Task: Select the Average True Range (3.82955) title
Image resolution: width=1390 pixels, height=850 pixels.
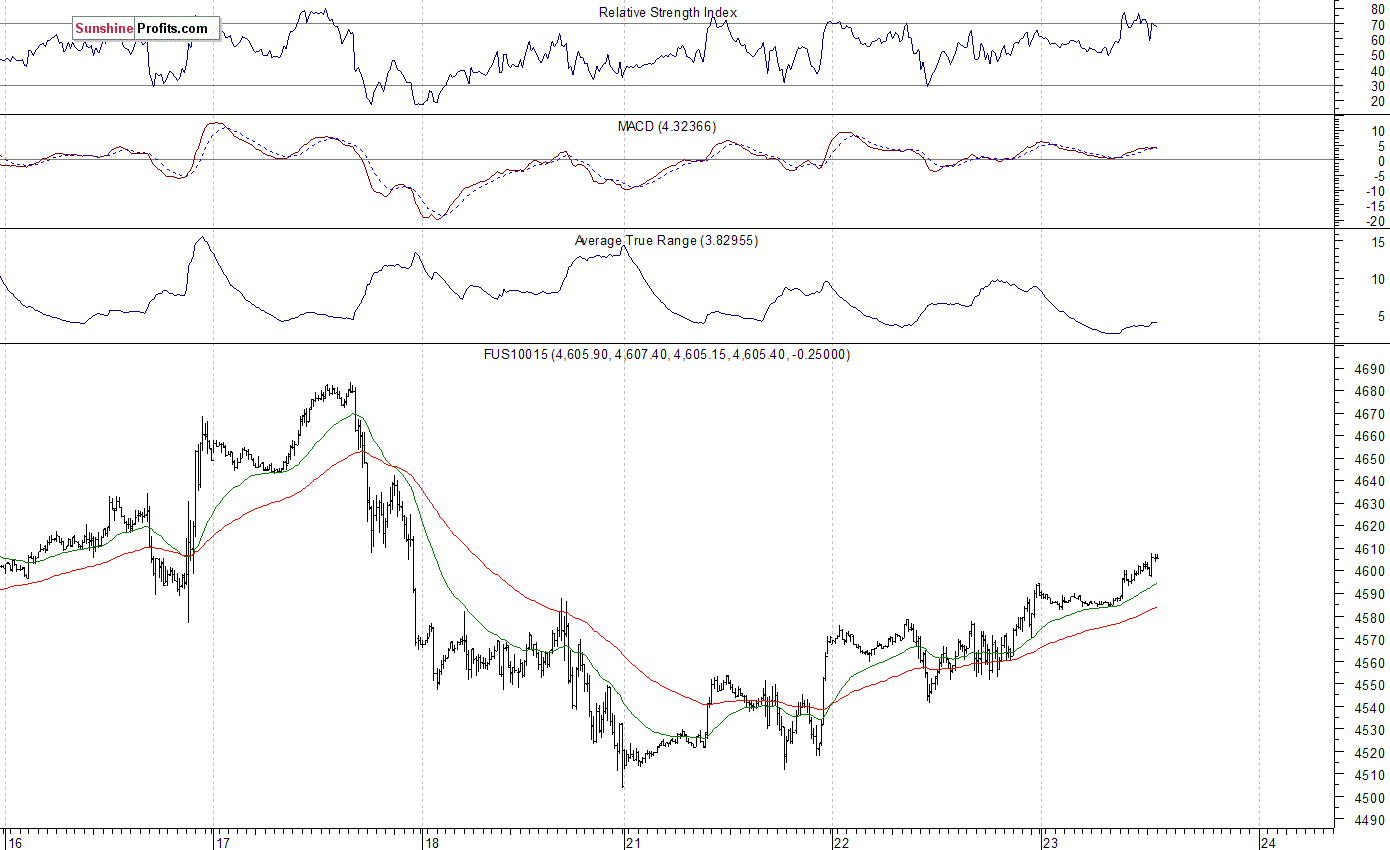Action: point(666,240)
